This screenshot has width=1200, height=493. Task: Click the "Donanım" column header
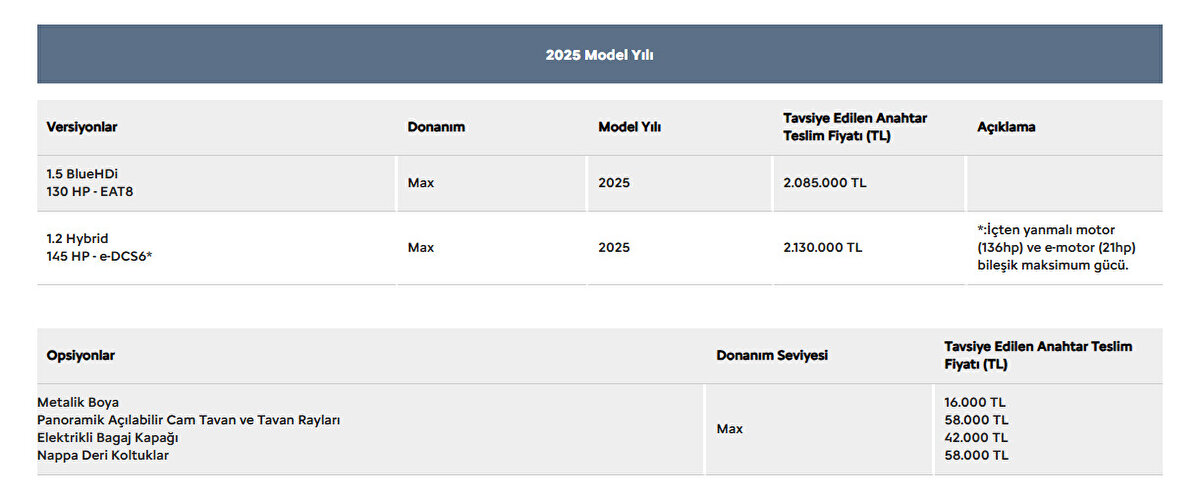436,127
